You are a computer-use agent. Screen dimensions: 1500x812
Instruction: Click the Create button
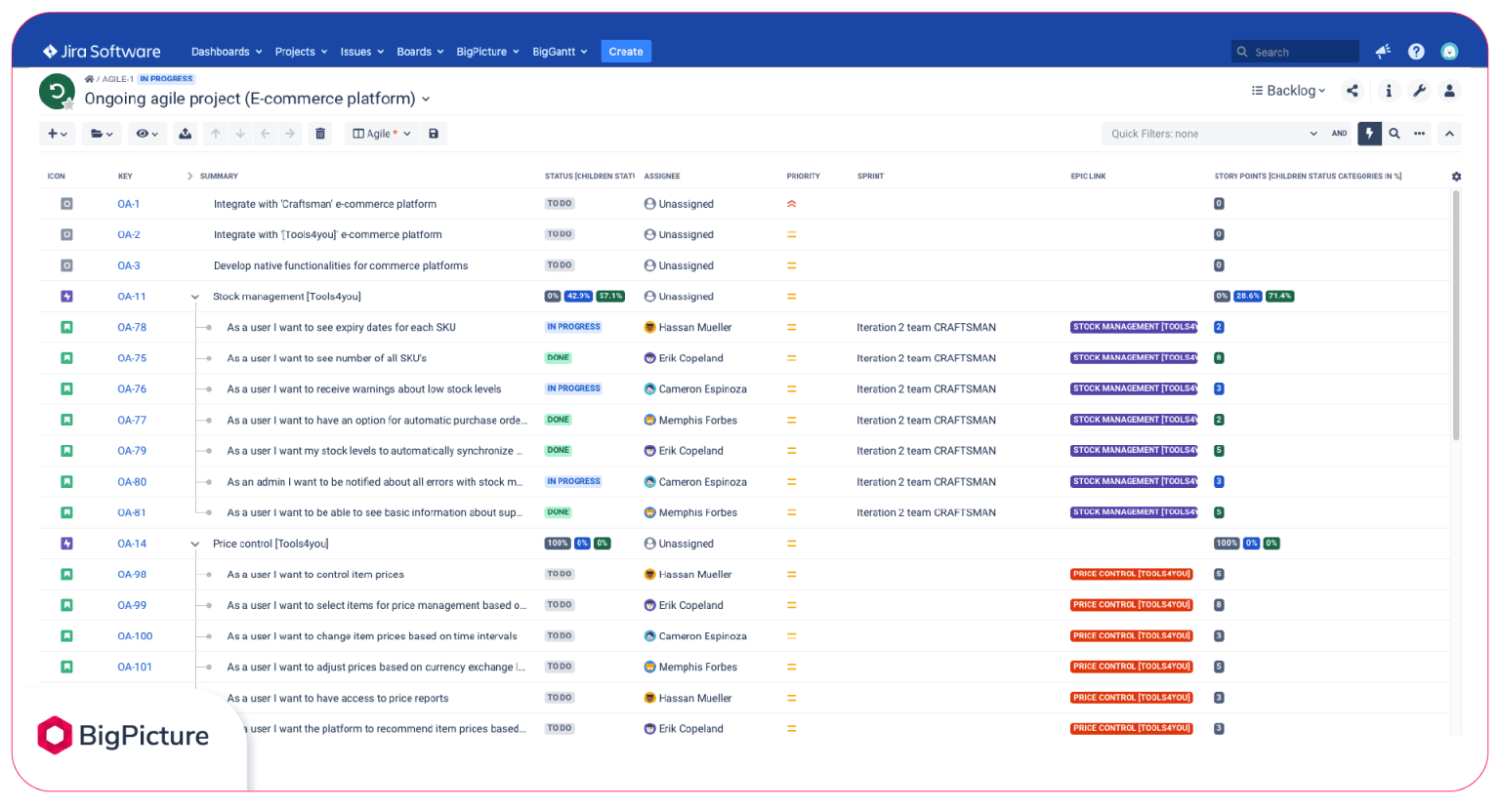(626, 52)
